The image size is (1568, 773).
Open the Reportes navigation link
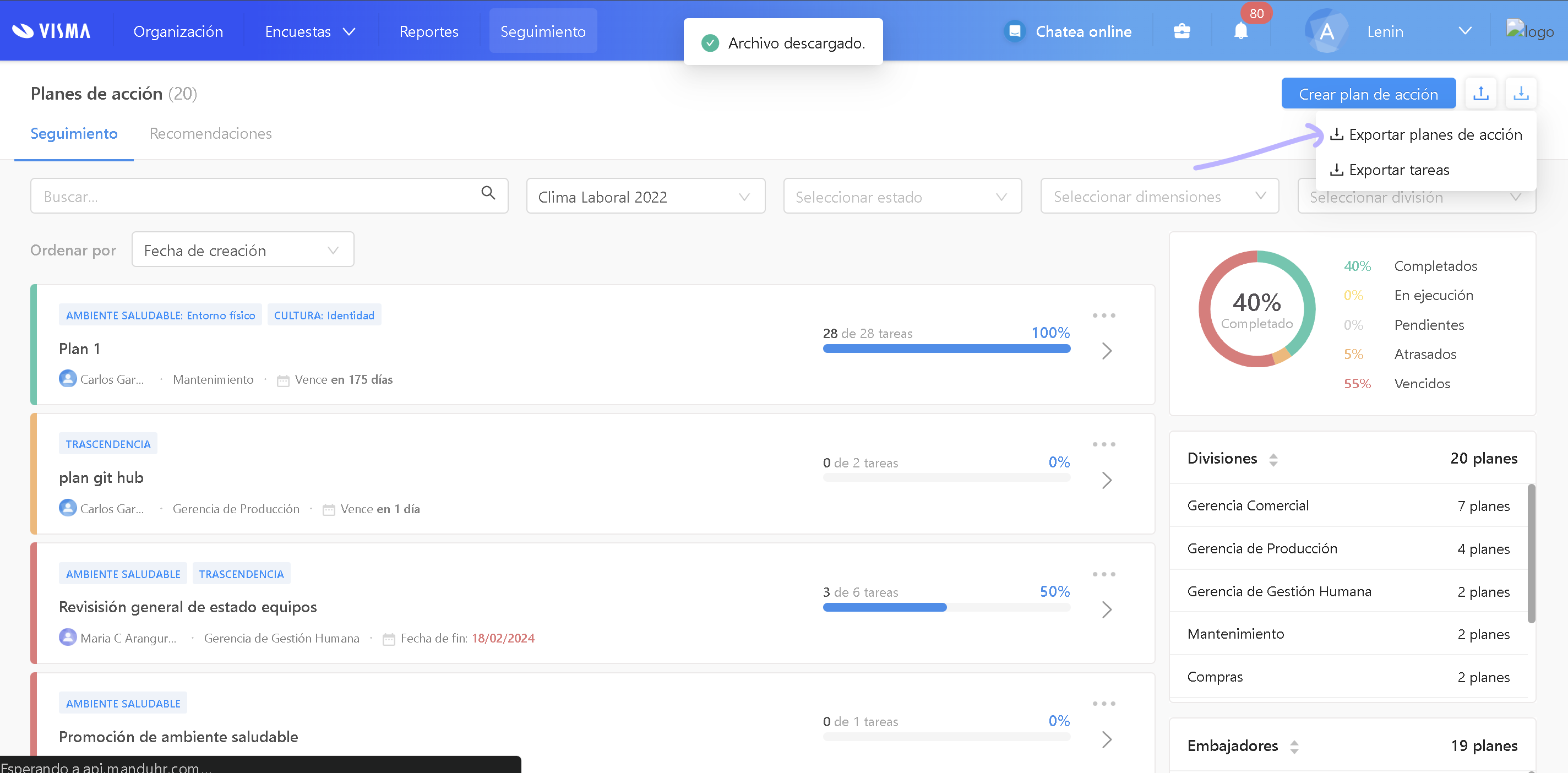pyautogui.click(x=428, y=31)
